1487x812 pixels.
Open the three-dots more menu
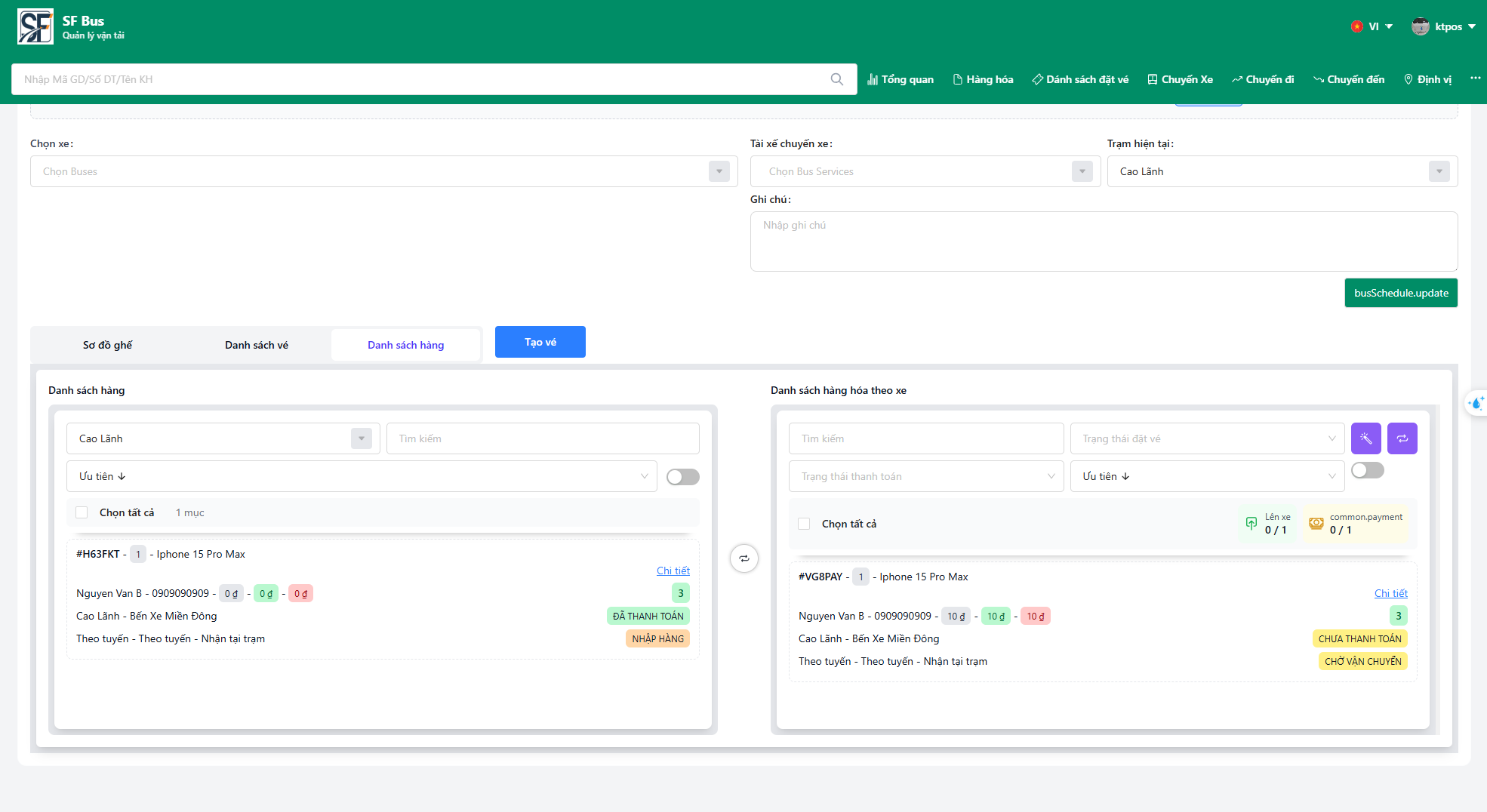1475,78
